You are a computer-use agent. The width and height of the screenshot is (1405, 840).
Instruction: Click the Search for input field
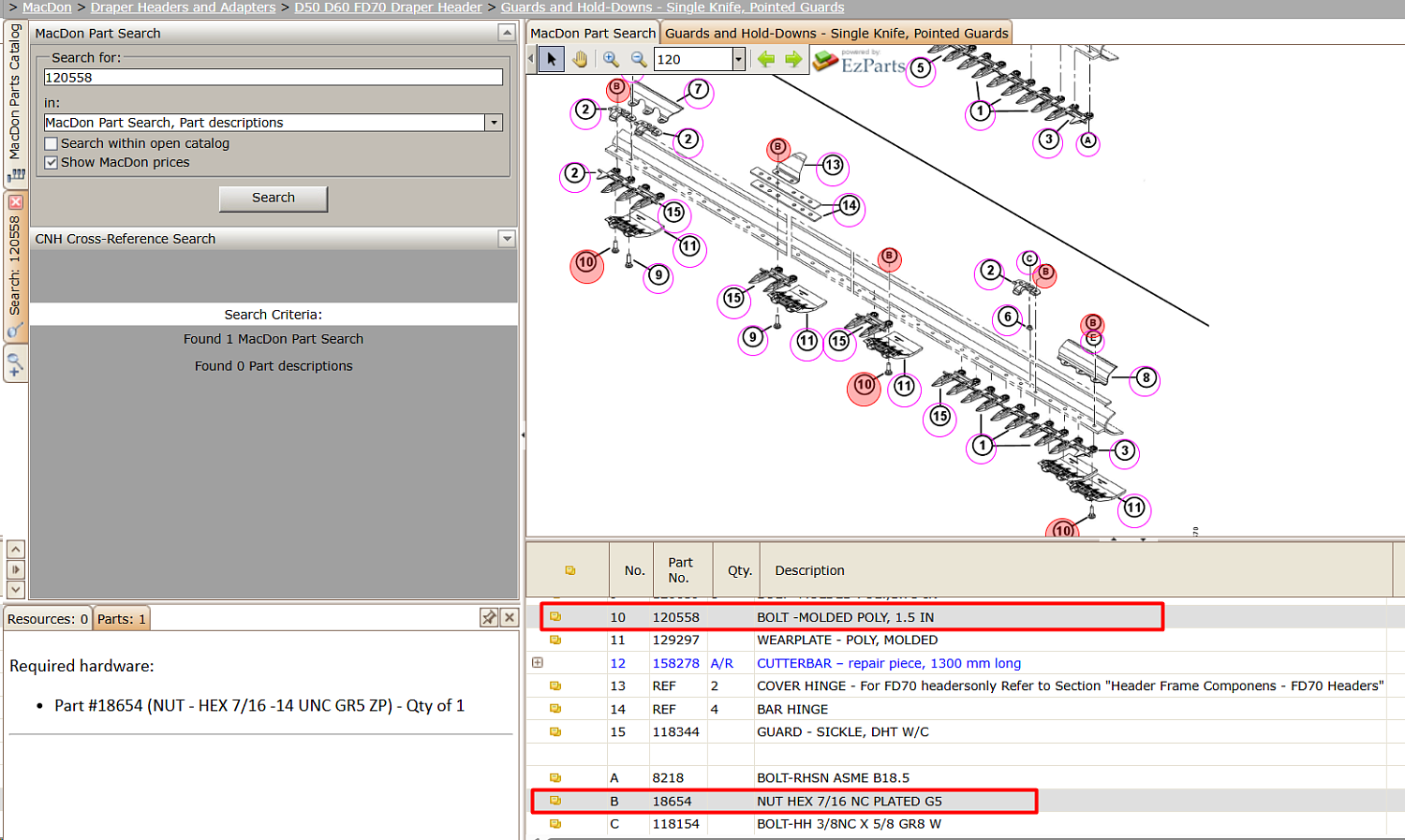(274, 78)
